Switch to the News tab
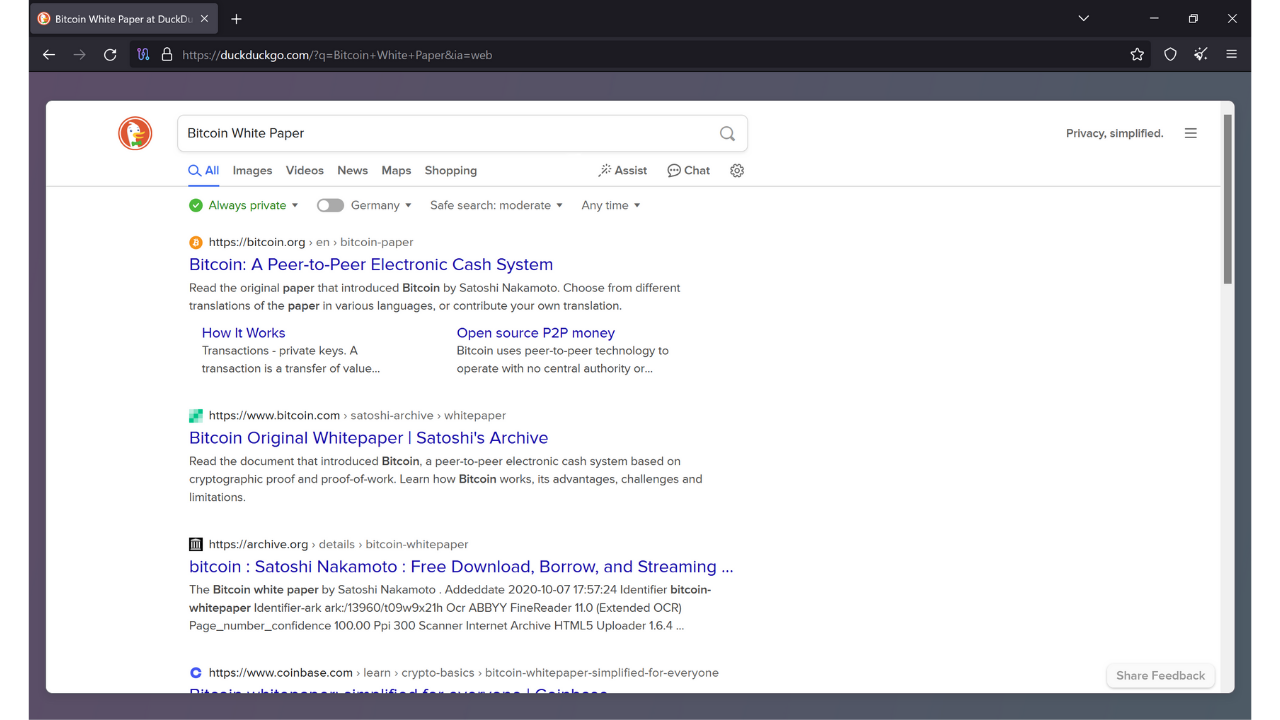1280x720 pixels. (352, 170)
